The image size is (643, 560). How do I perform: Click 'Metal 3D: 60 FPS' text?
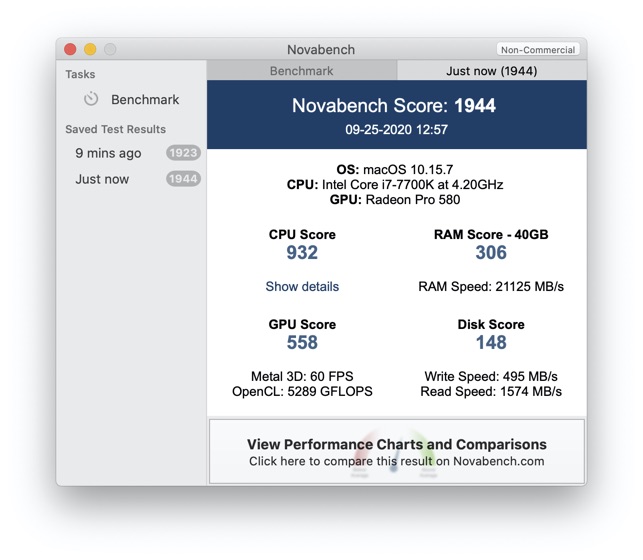pyautogui.click(x=302, y=376)
